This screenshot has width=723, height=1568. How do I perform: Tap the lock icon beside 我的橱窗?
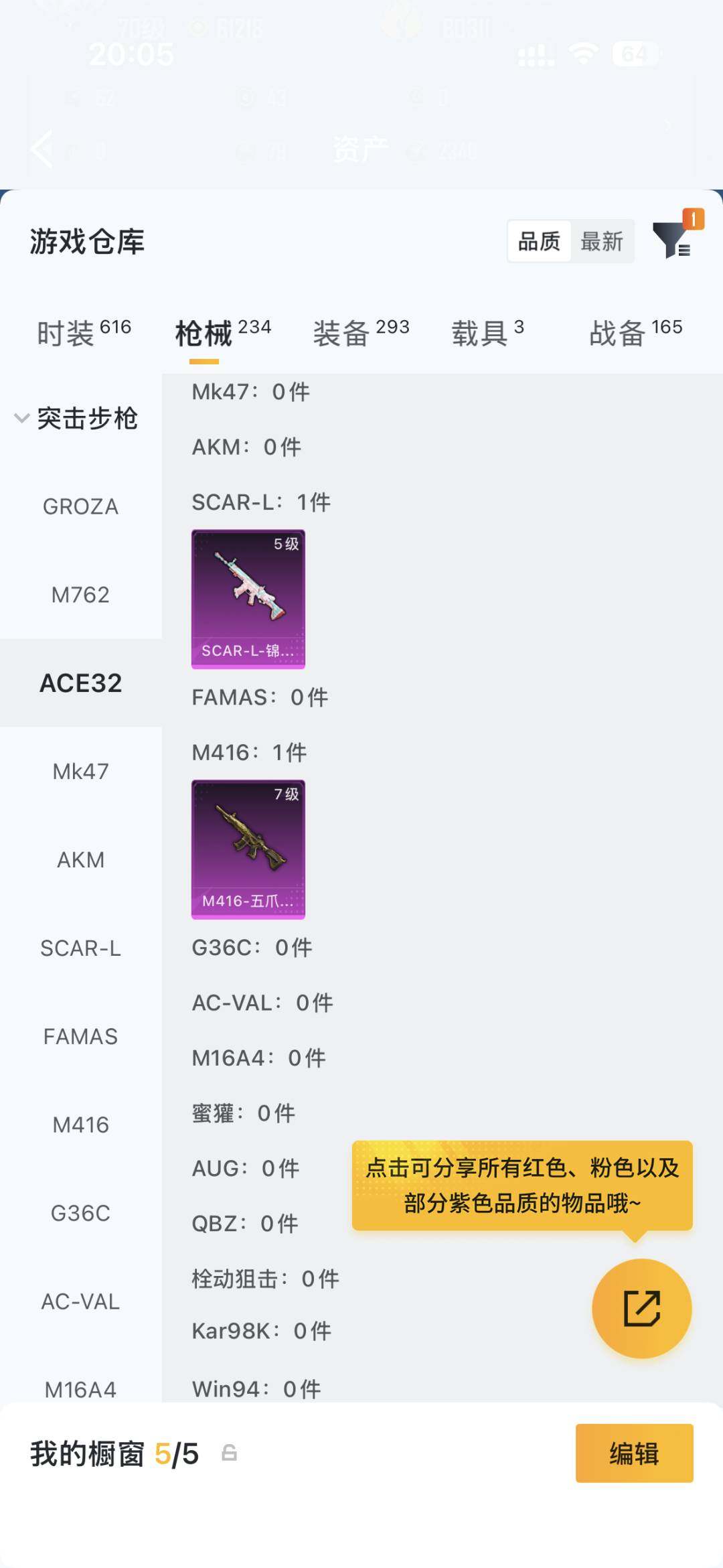click(229, 1453)
